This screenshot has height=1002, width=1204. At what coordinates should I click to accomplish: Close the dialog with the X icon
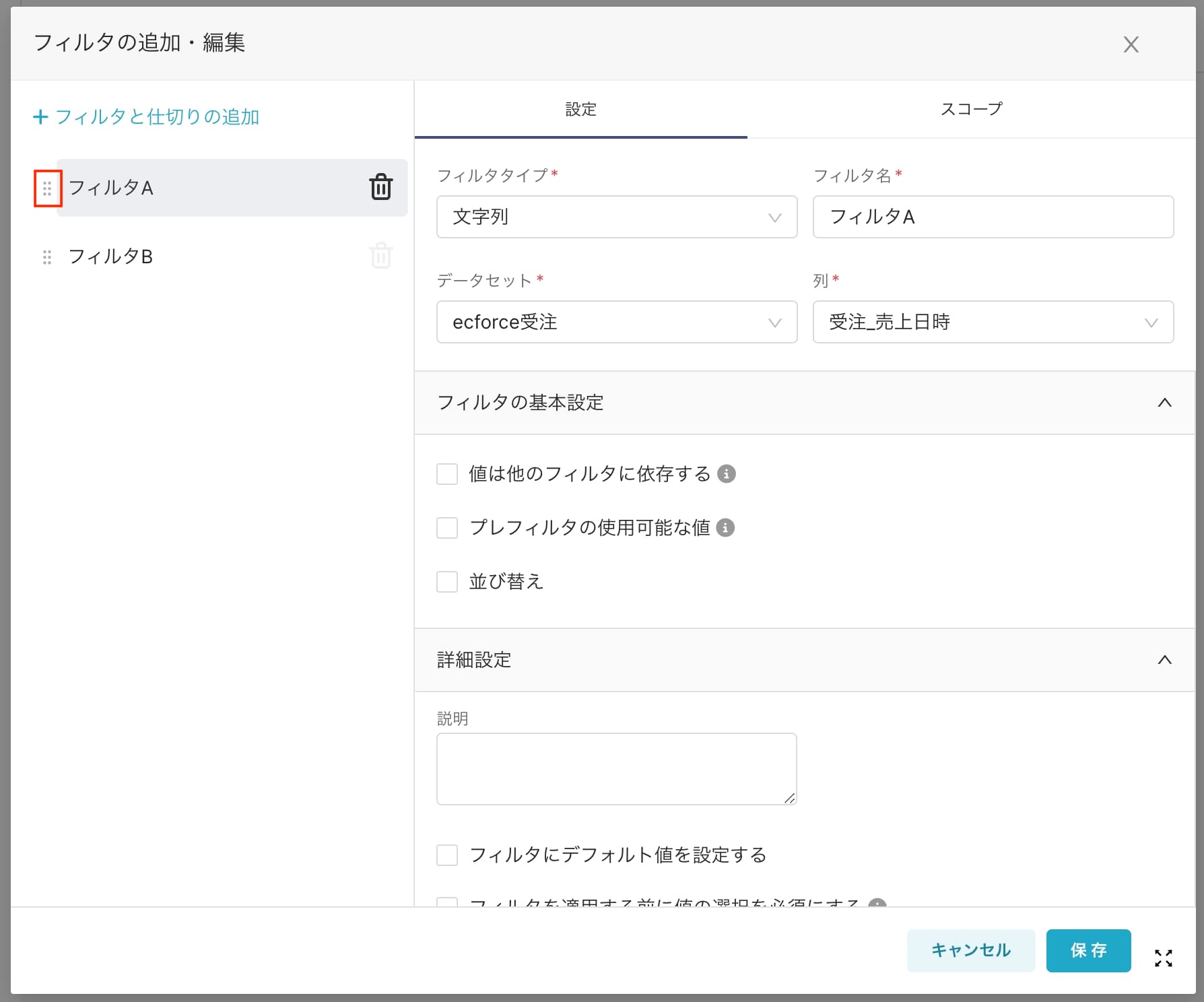(1131, 44)
